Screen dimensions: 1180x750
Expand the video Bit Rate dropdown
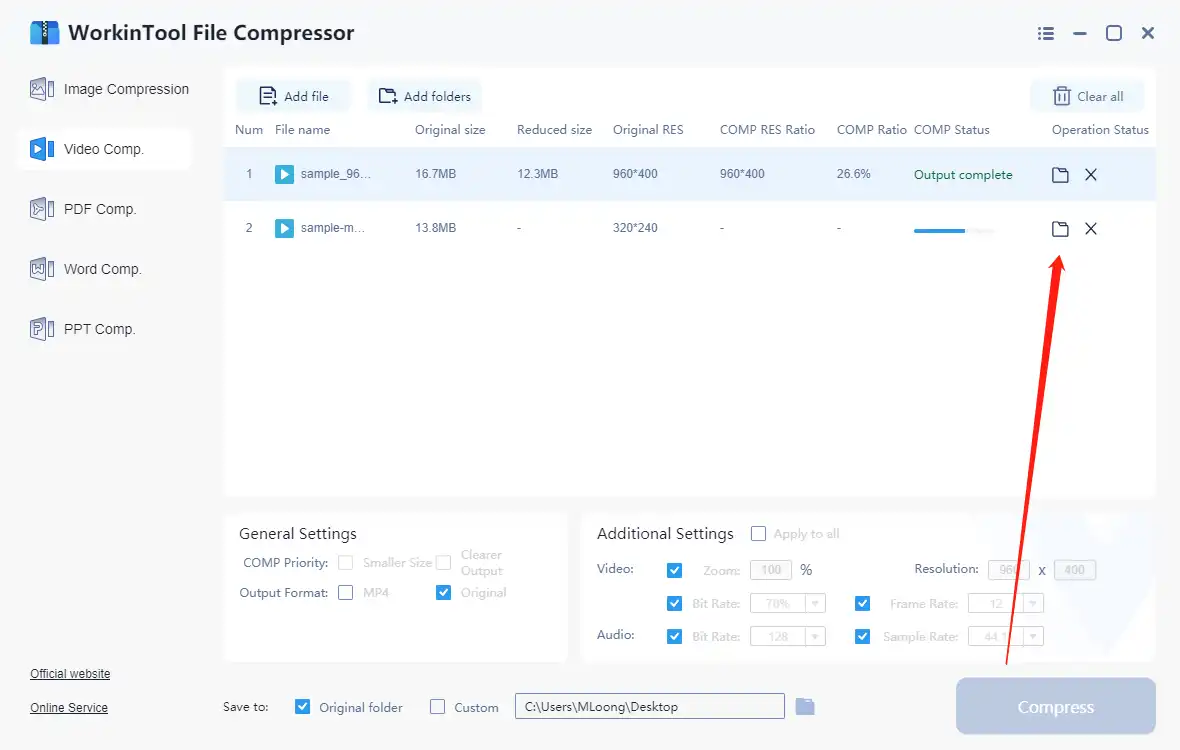pyautogui.click(x=815, y=603)
